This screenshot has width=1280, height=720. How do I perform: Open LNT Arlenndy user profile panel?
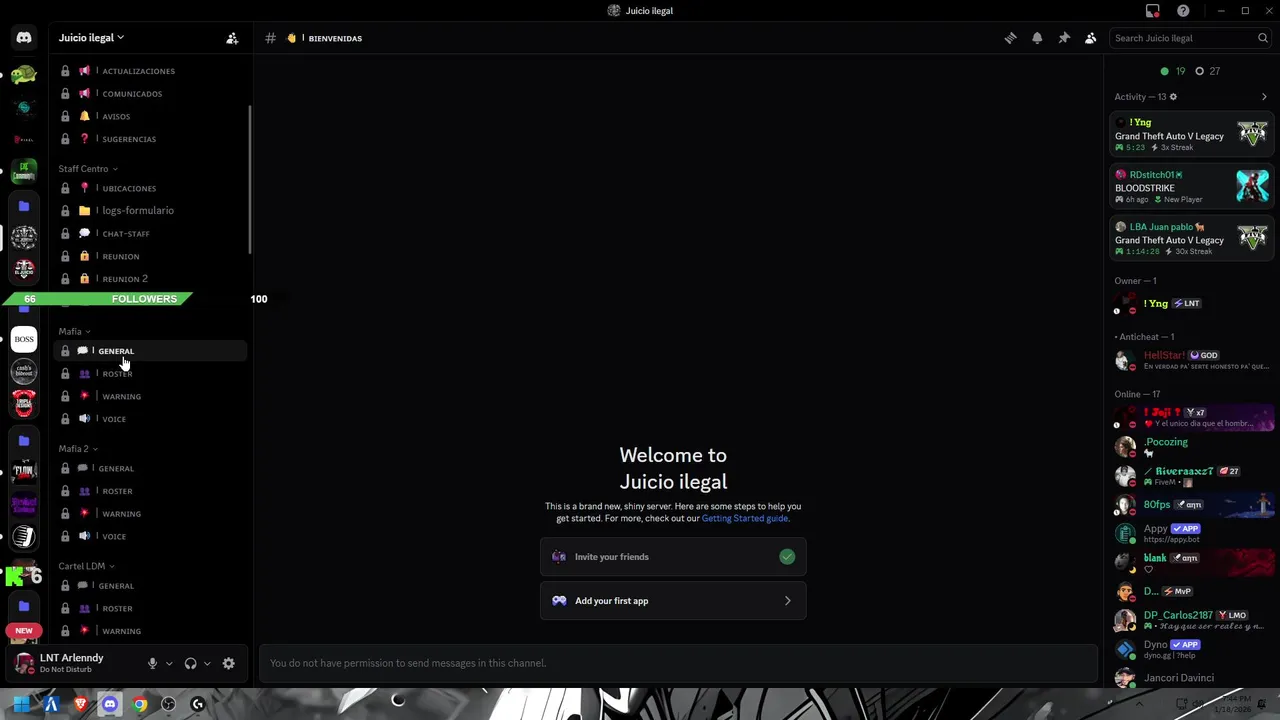coord(73,663)
